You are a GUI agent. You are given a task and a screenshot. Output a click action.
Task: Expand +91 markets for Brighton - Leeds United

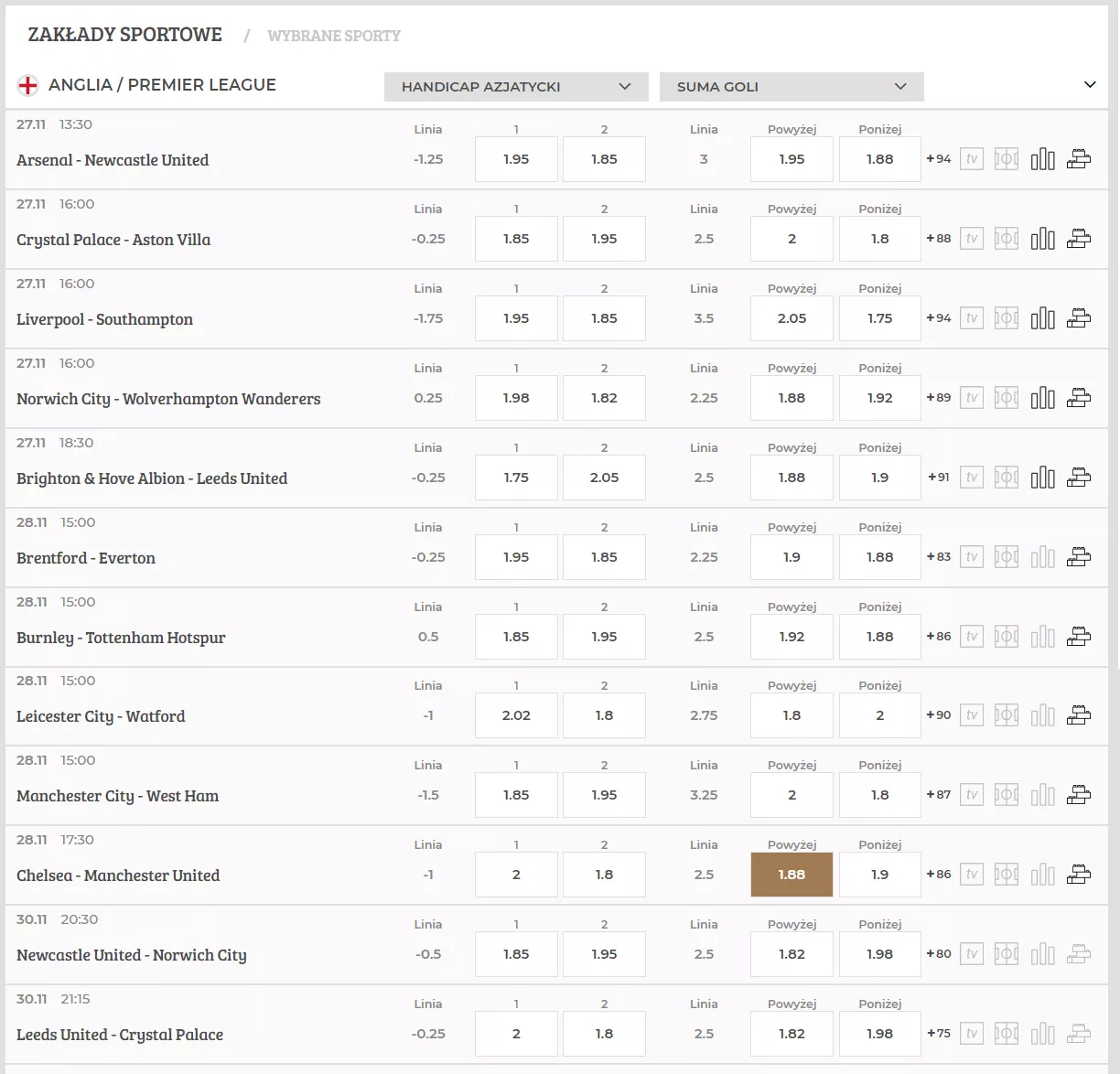939,478
